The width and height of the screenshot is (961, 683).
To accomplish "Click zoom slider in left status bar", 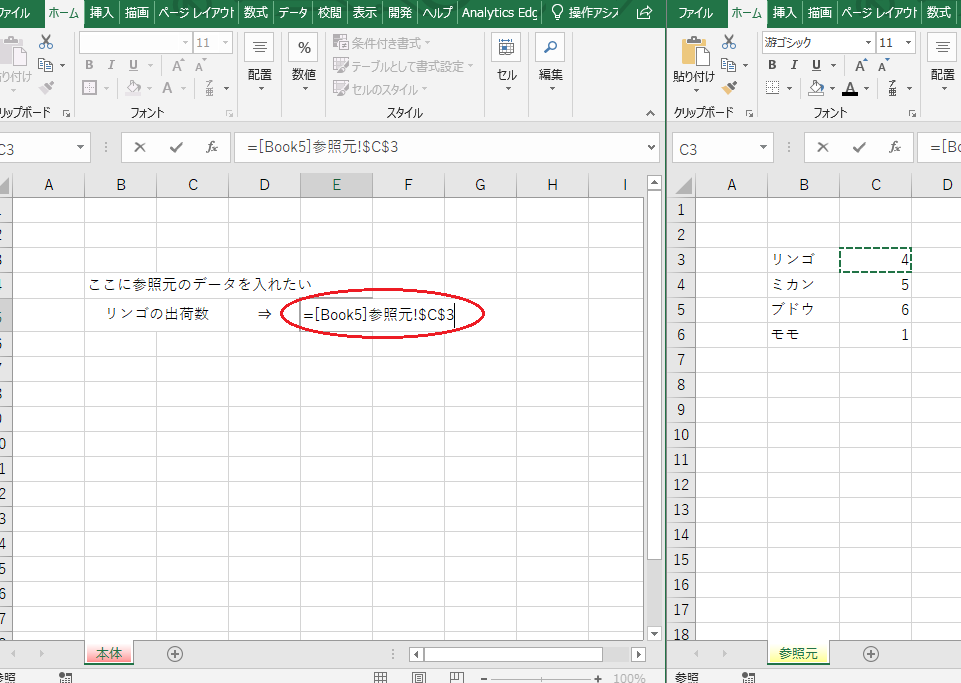I will (x=541, y=679).
